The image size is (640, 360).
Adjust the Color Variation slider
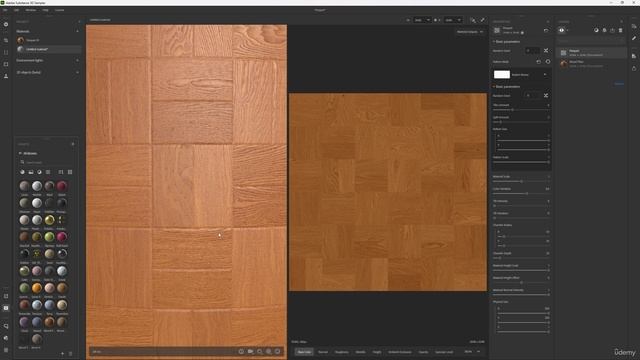coord(521,193)
